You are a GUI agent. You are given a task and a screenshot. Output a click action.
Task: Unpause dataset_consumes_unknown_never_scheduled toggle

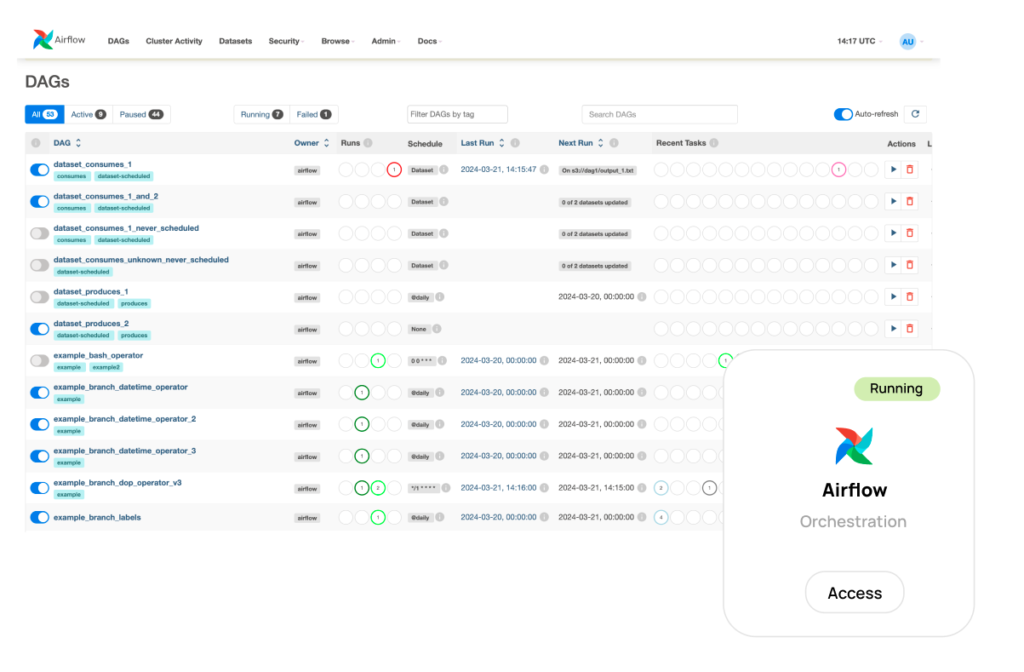coord(40,264)
